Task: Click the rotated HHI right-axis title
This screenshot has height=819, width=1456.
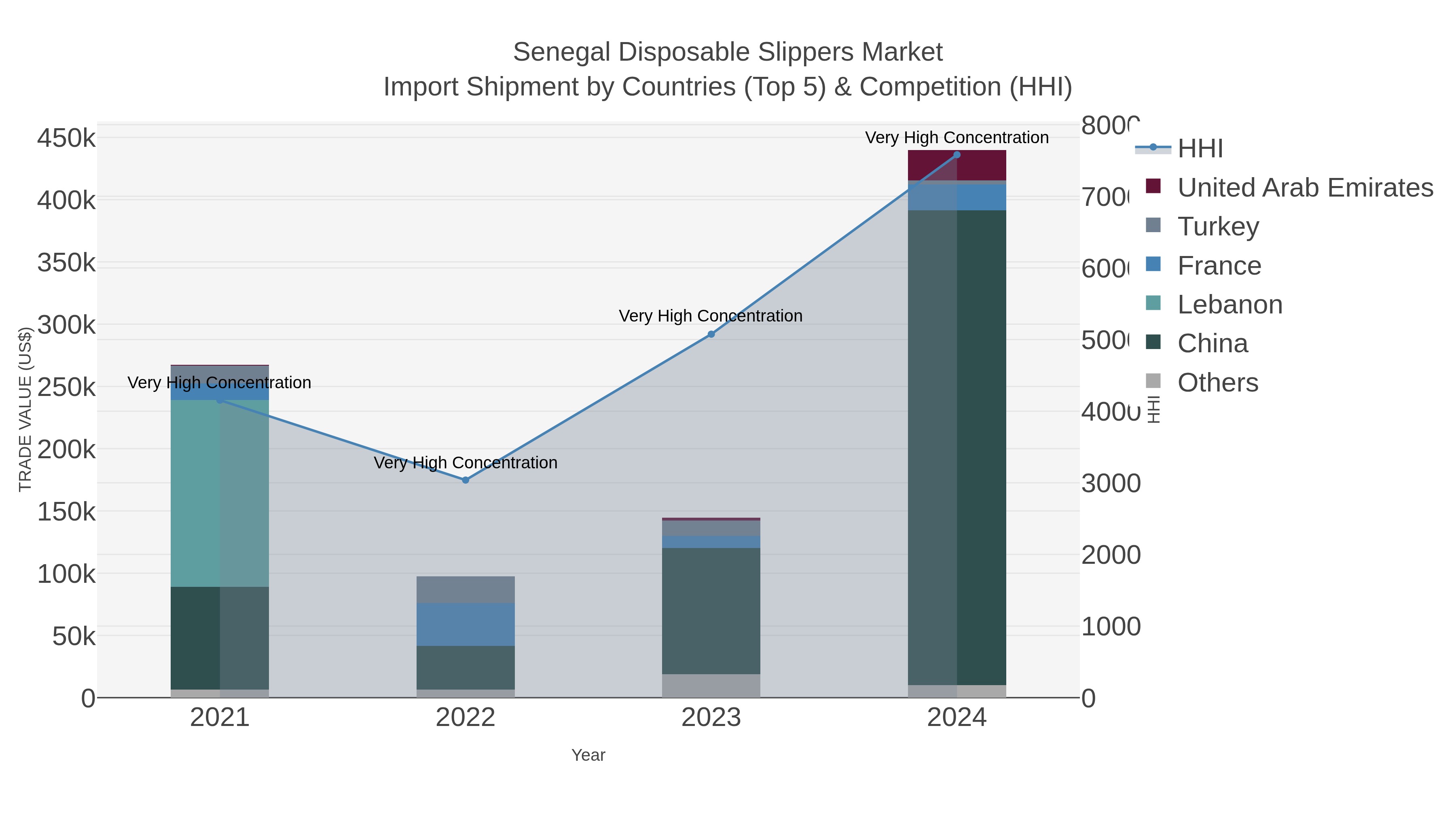Action: pos(1154,409)
